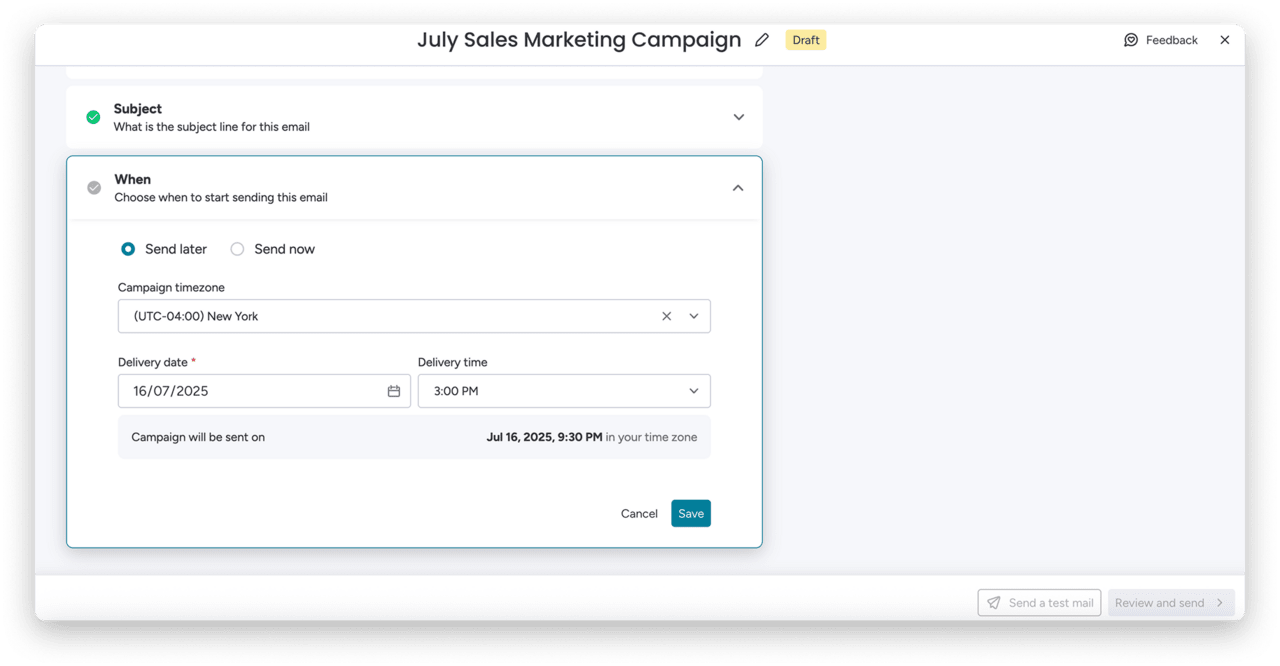Click Save to confirm the schedule

click(691, 513)
